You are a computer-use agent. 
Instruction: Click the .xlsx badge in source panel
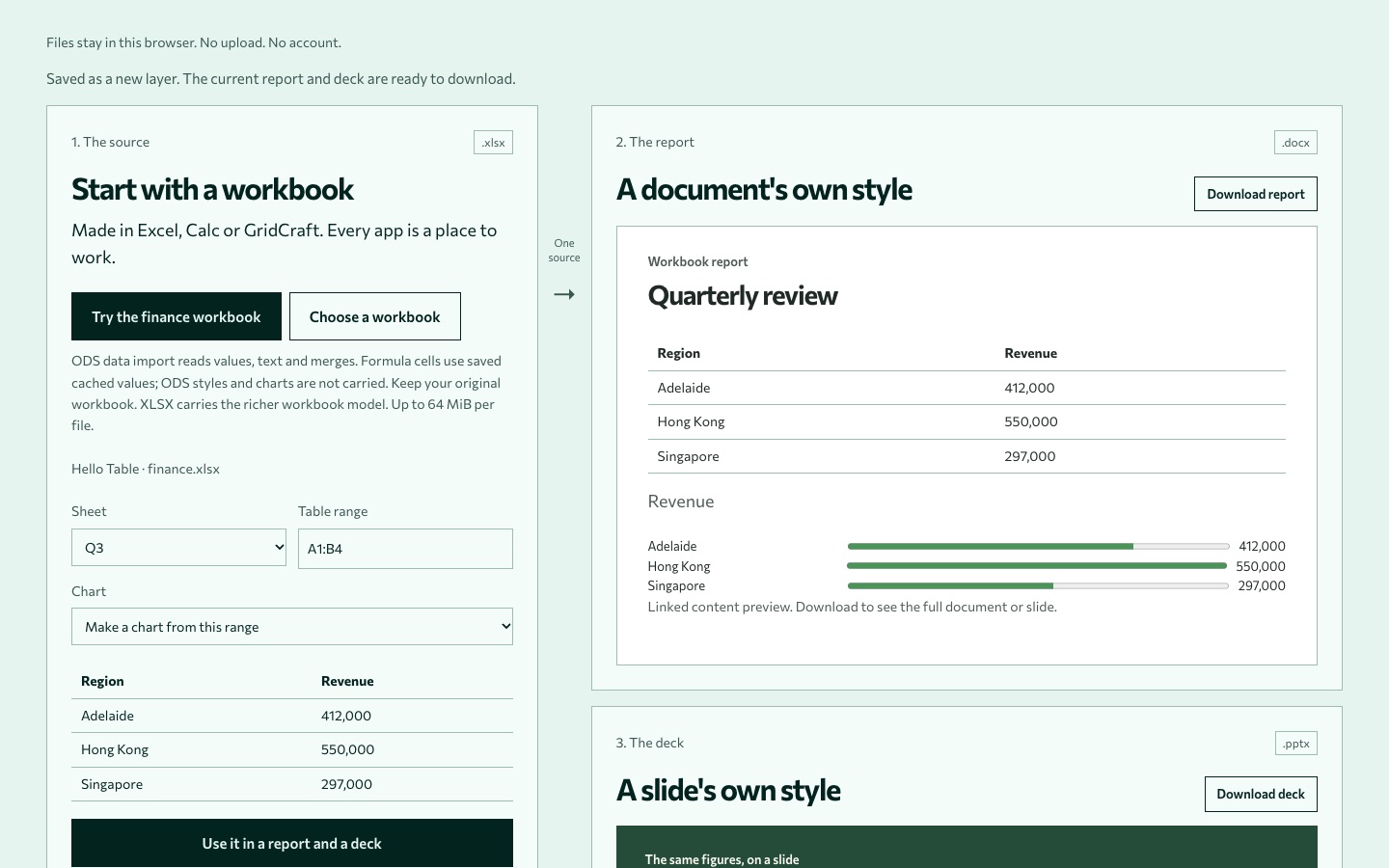click(x=493, y=143)
